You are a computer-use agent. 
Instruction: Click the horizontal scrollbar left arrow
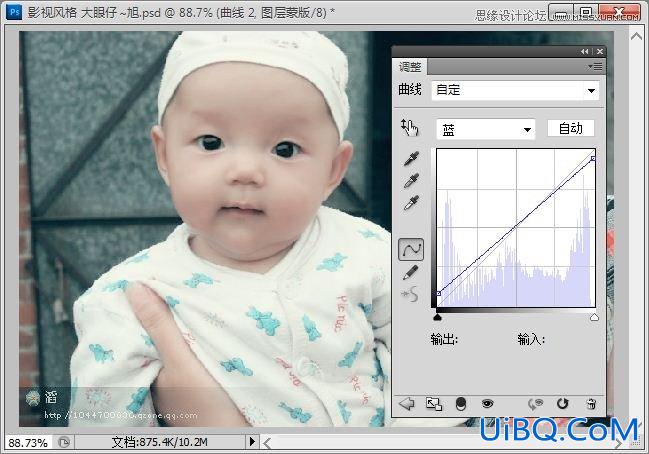click(268, 443)
